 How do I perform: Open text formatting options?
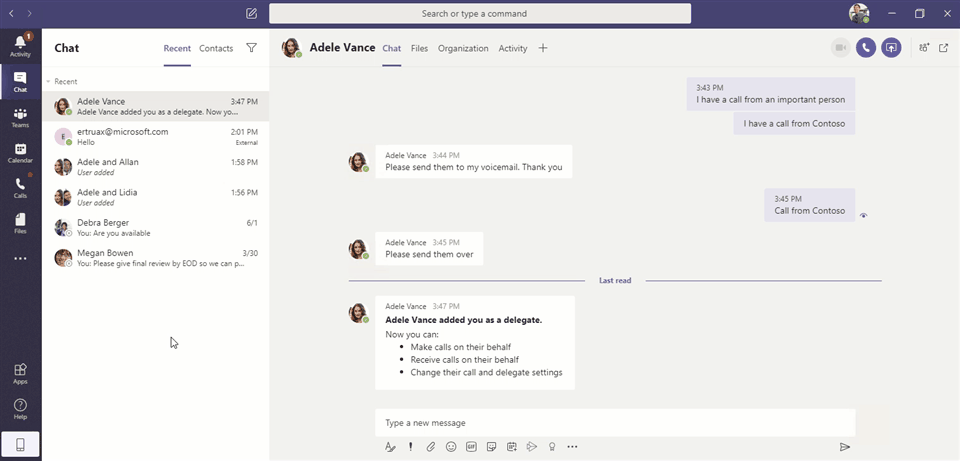click(390, 447)
